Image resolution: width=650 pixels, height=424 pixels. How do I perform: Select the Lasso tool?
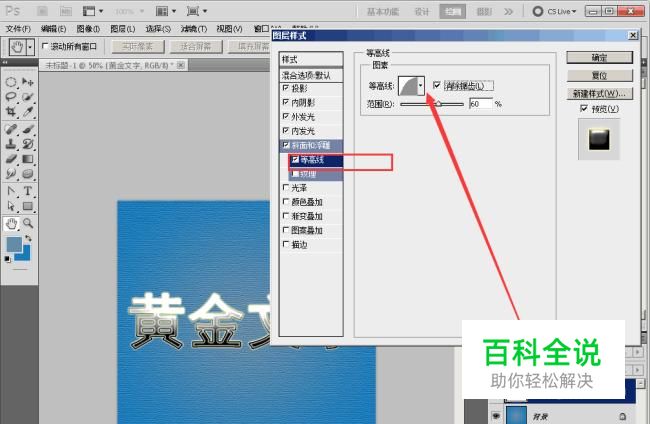pos(11,97)
